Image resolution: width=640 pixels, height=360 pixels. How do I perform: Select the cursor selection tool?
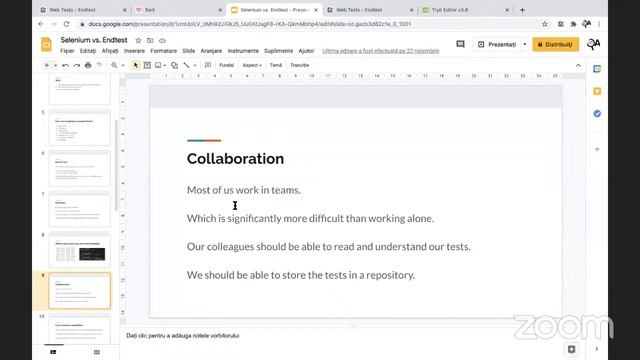[x=136, y=65]
